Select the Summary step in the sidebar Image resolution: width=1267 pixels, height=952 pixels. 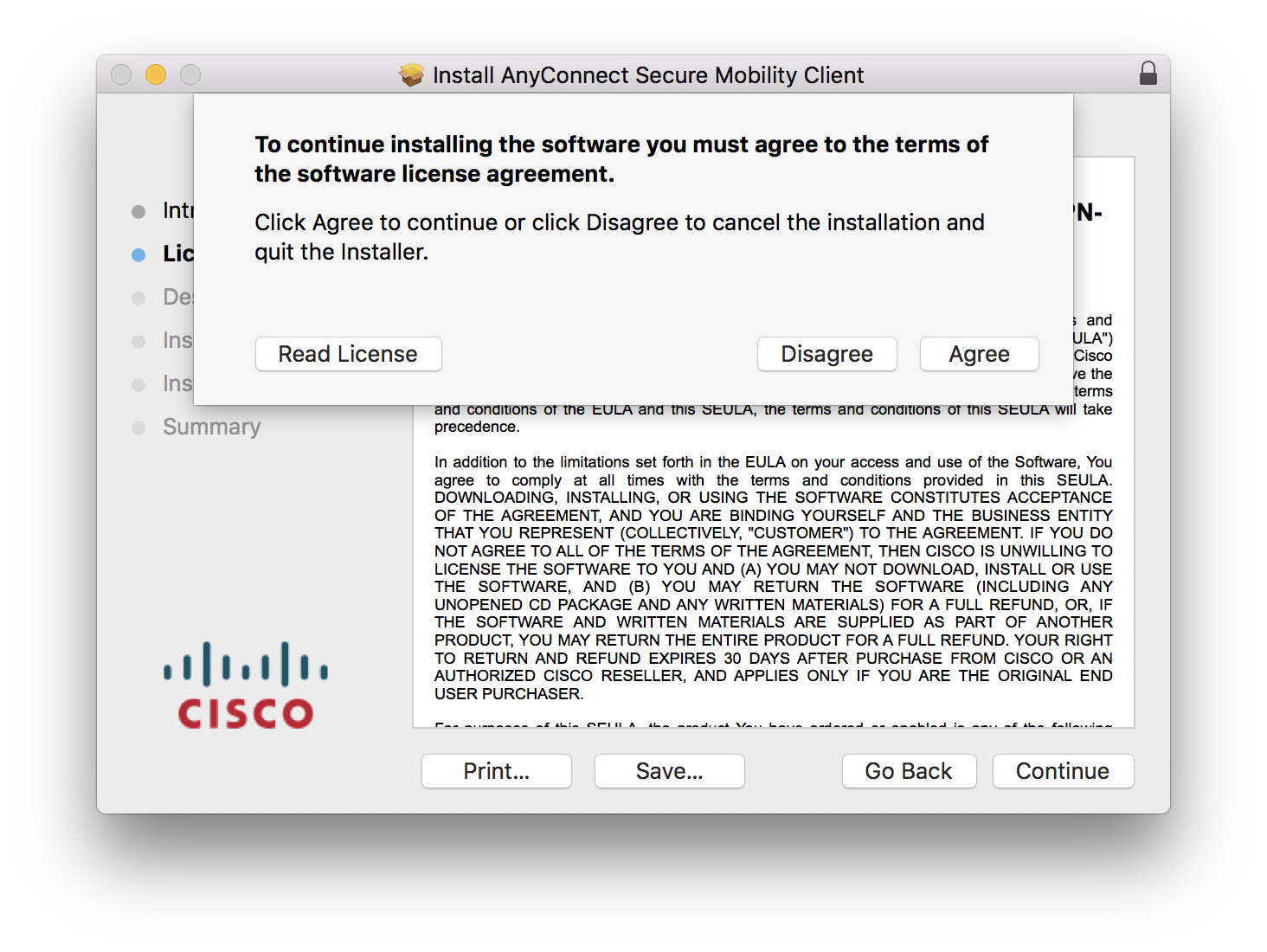click(x=211, y=427)
